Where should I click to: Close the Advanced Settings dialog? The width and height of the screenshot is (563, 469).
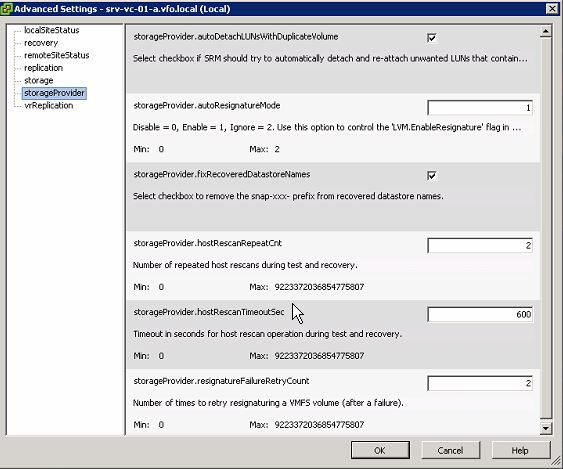click(551, 9)
